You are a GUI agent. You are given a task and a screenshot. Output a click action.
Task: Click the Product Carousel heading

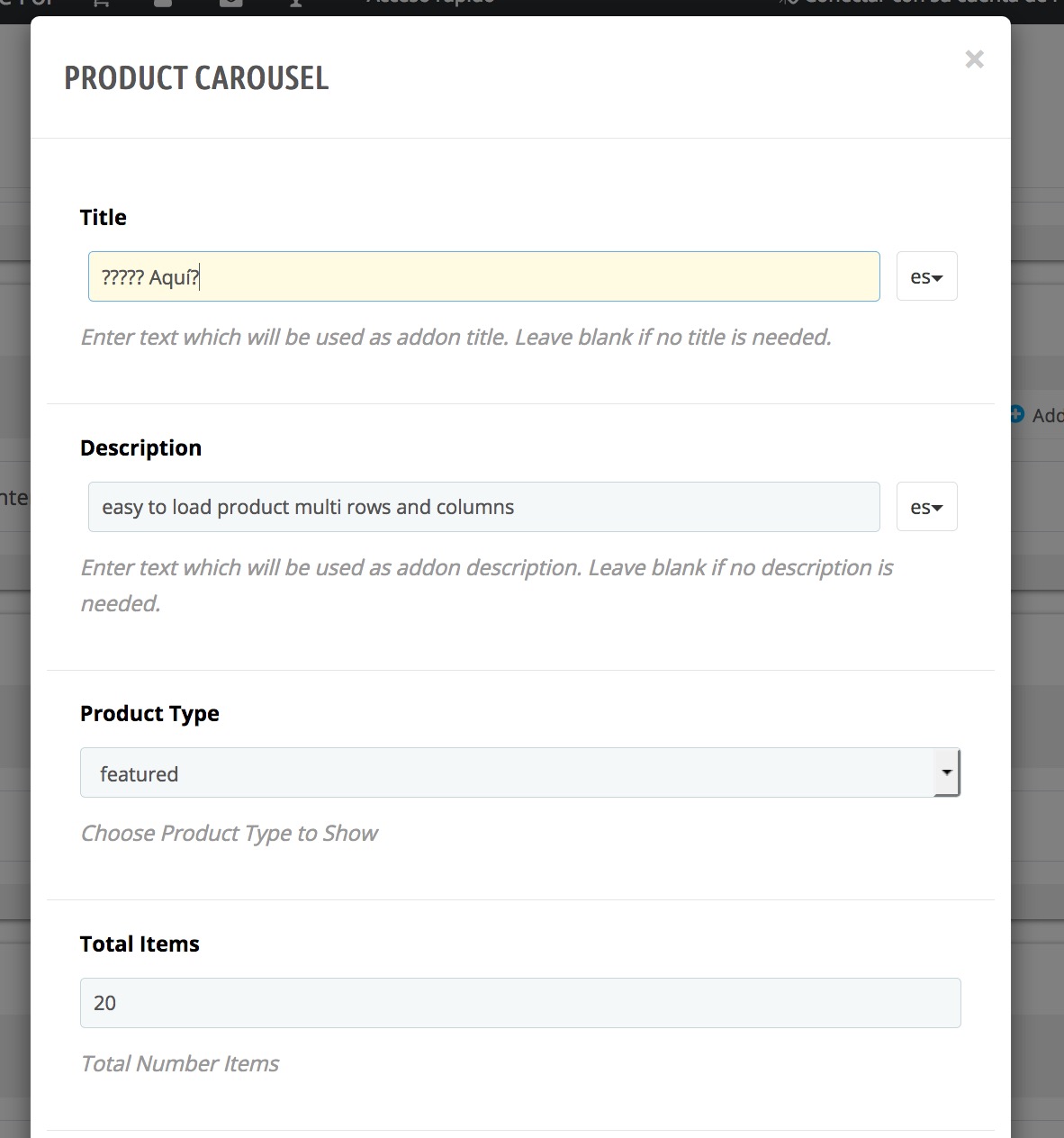click(196, 78)
